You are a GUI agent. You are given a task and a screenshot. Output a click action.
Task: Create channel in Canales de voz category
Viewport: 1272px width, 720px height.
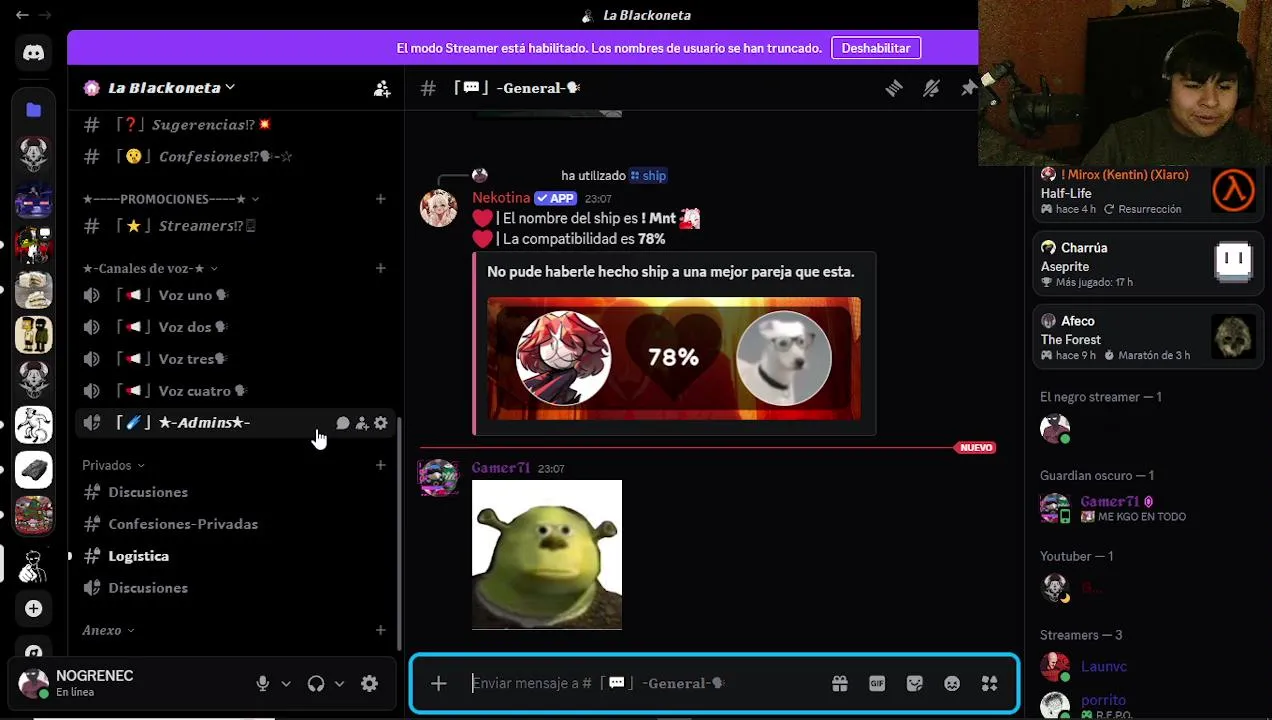tap(380, 268)
